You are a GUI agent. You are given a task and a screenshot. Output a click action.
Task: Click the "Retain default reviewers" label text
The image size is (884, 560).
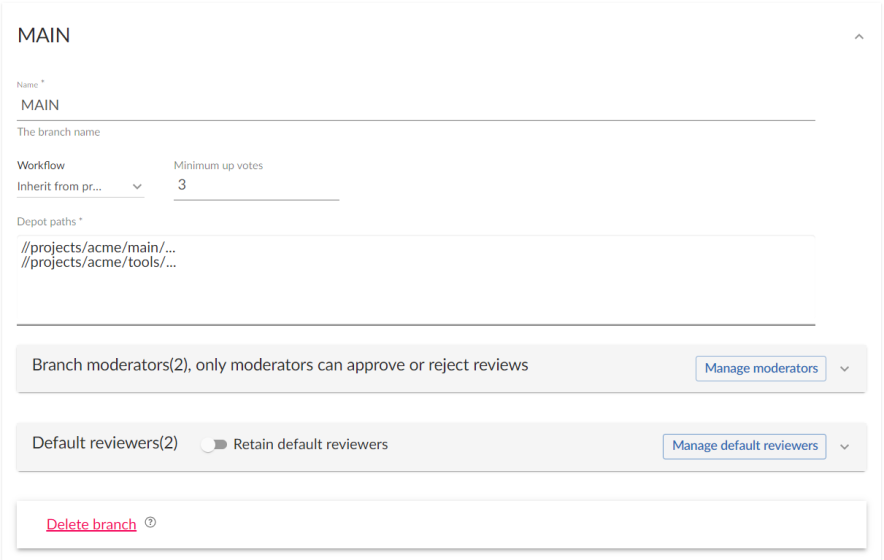pyautogui.click(x=310, y=444)
